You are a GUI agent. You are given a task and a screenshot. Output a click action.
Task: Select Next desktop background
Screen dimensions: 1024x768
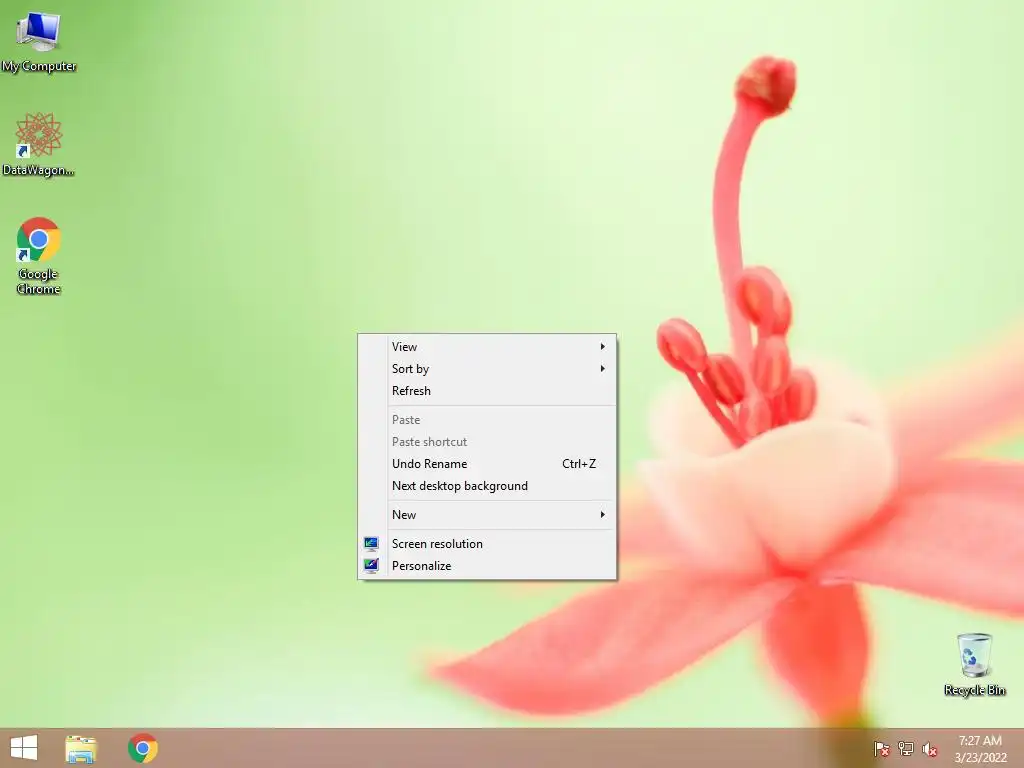pyautogui.click(x=487, y=487)
